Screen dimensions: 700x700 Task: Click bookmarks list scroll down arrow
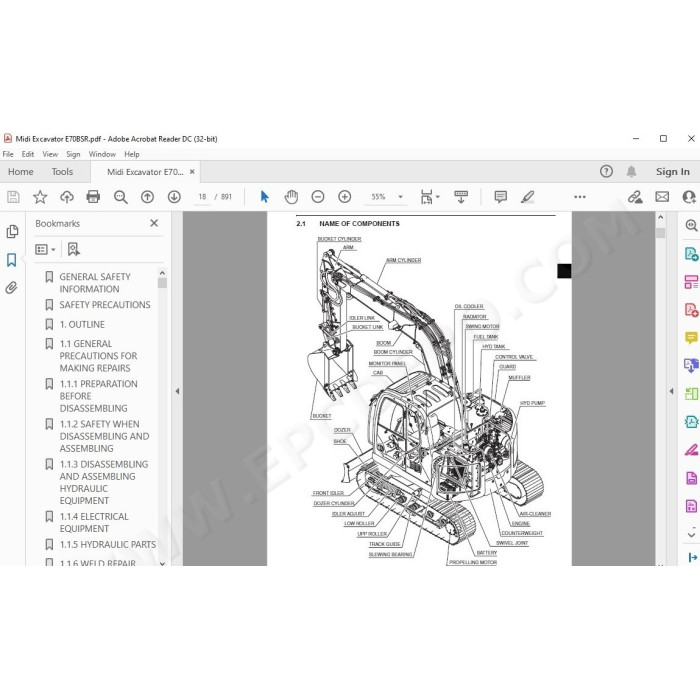162,563
